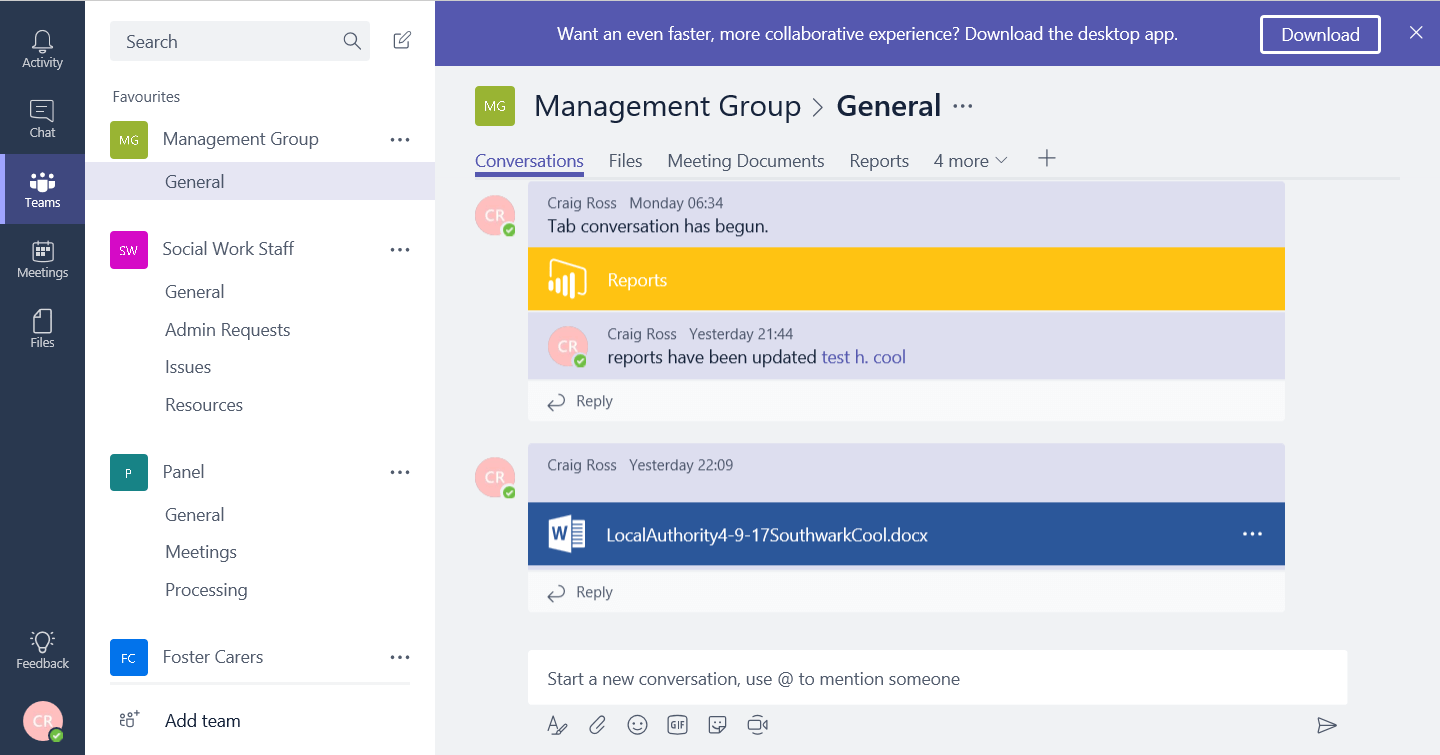The image size is (1440, 755).
Task: Open the Reports yellow card
Action: [x=906, y=279]
